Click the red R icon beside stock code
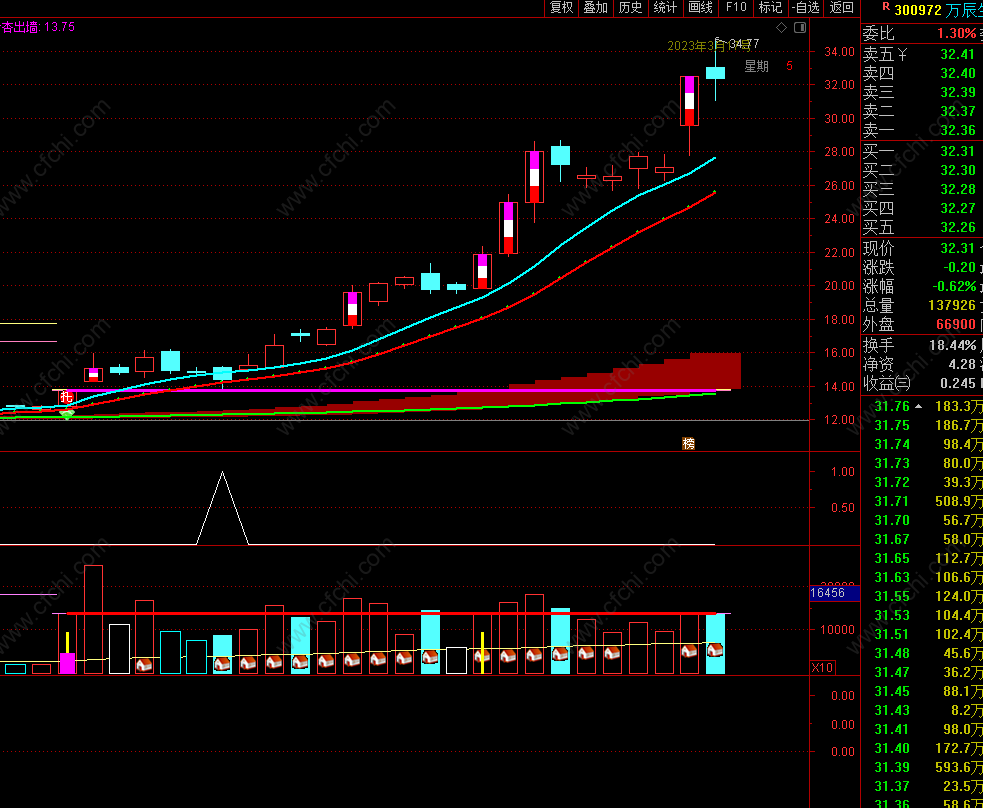983x808 pixels. [886, 6]
